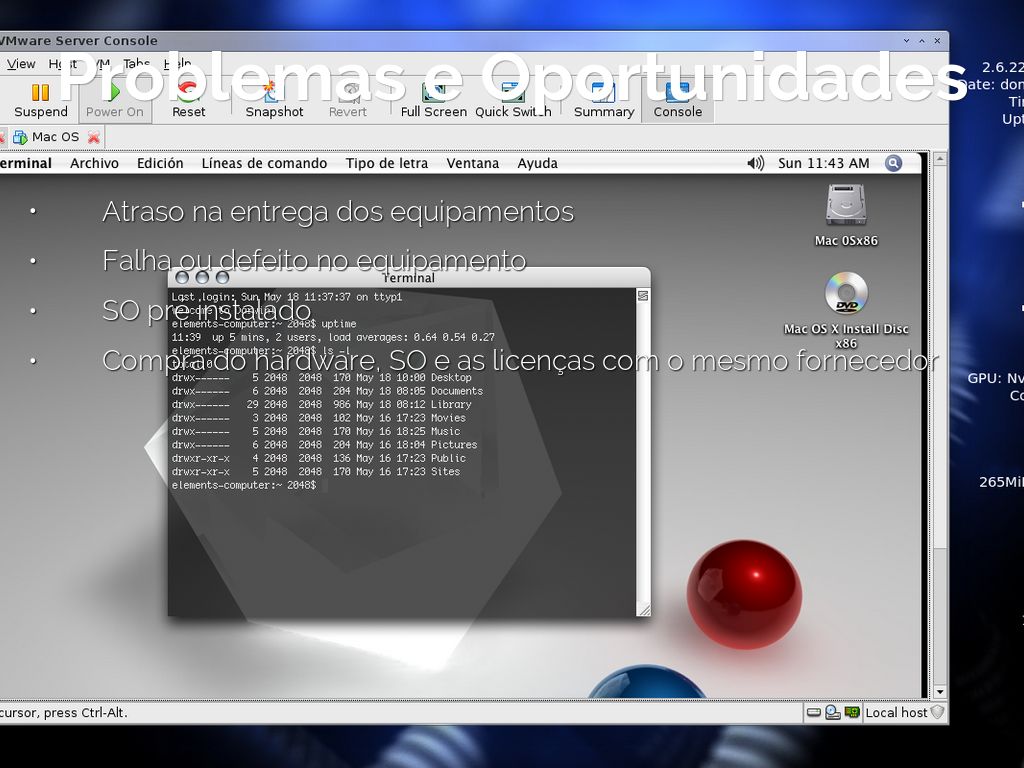
Task: Open the Summary view
Action: pos(603,99)
